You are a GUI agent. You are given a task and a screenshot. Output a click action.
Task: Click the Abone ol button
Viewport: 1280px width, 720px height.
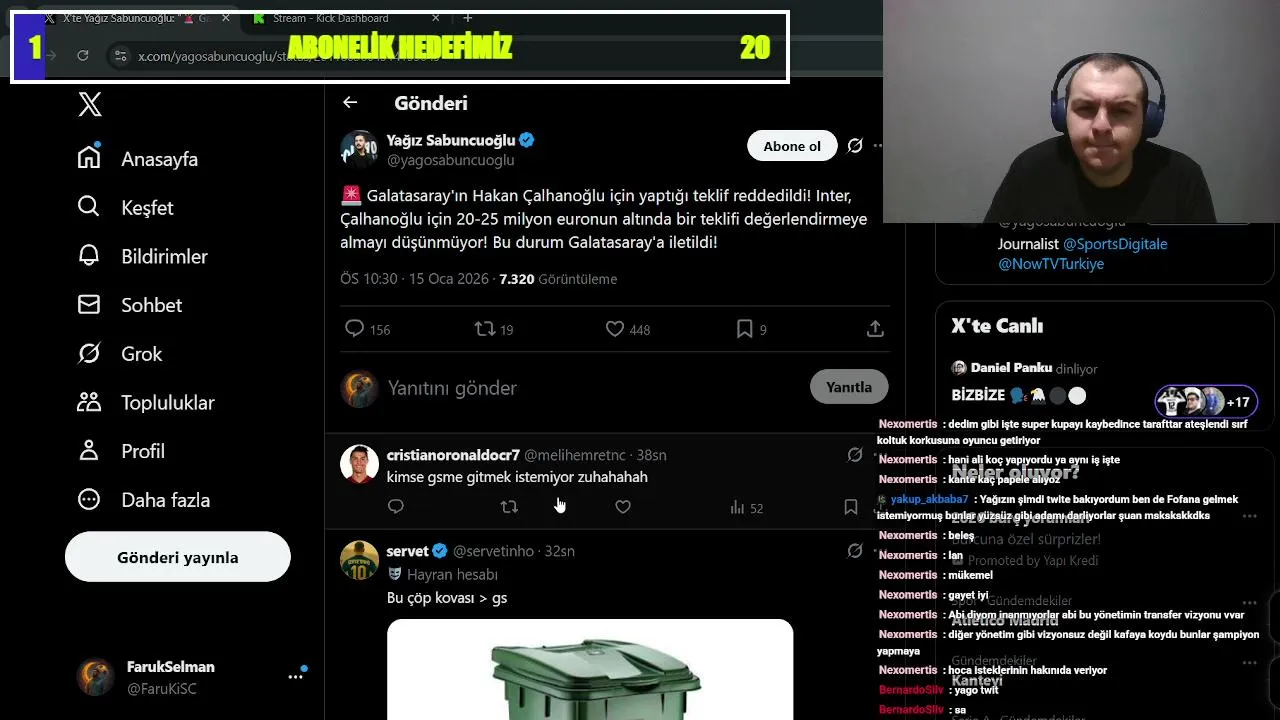coord(792,146)
